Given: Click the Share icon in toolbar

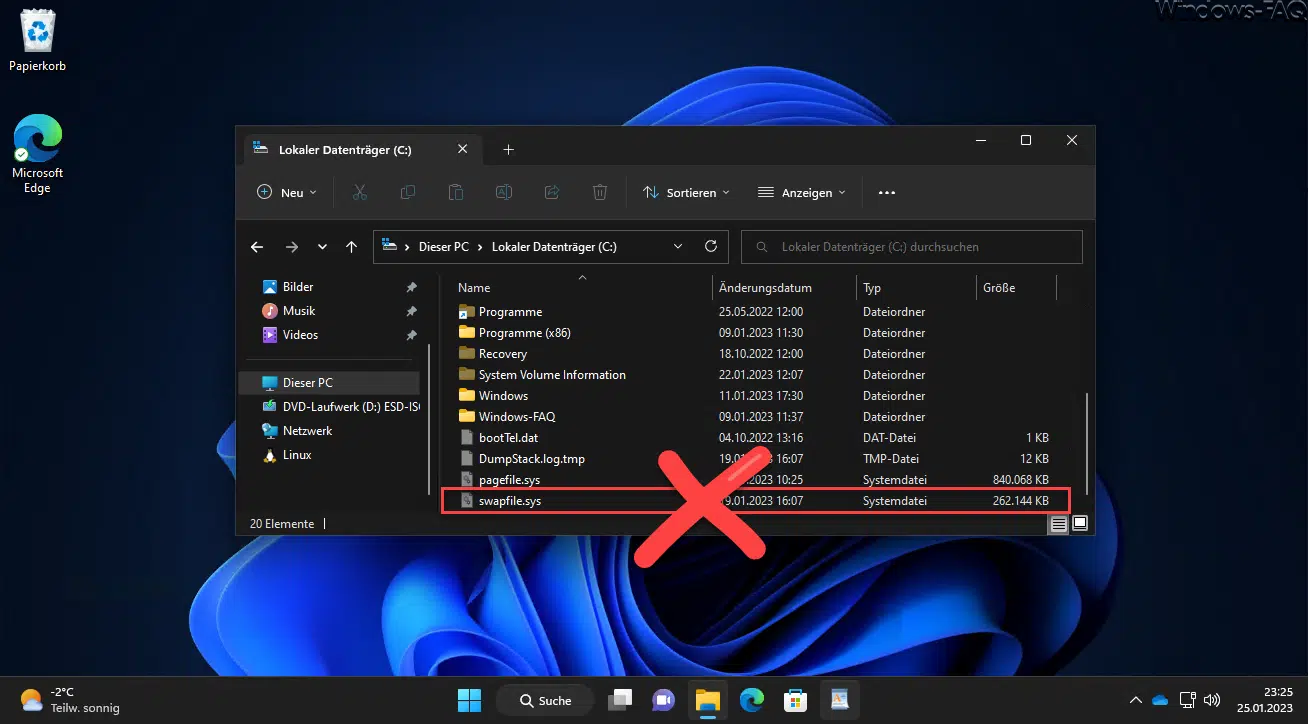Looking at the screenshot, I should point(552,192).
